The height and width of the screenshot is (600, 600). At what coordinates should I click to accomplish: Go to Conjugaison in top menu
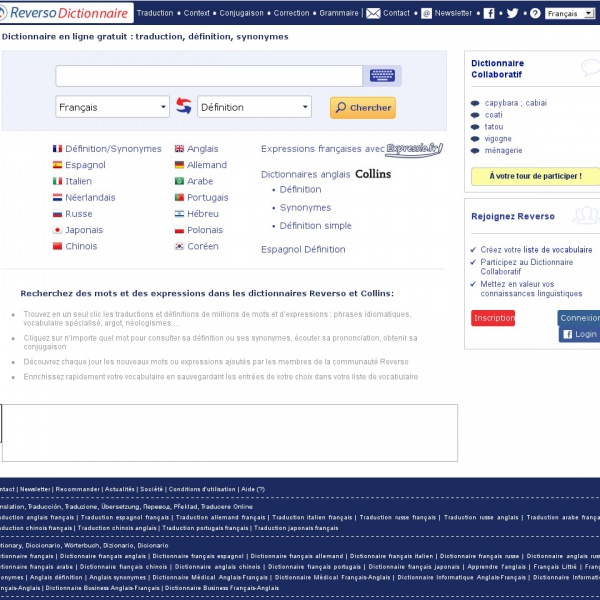tap(242, 13)
